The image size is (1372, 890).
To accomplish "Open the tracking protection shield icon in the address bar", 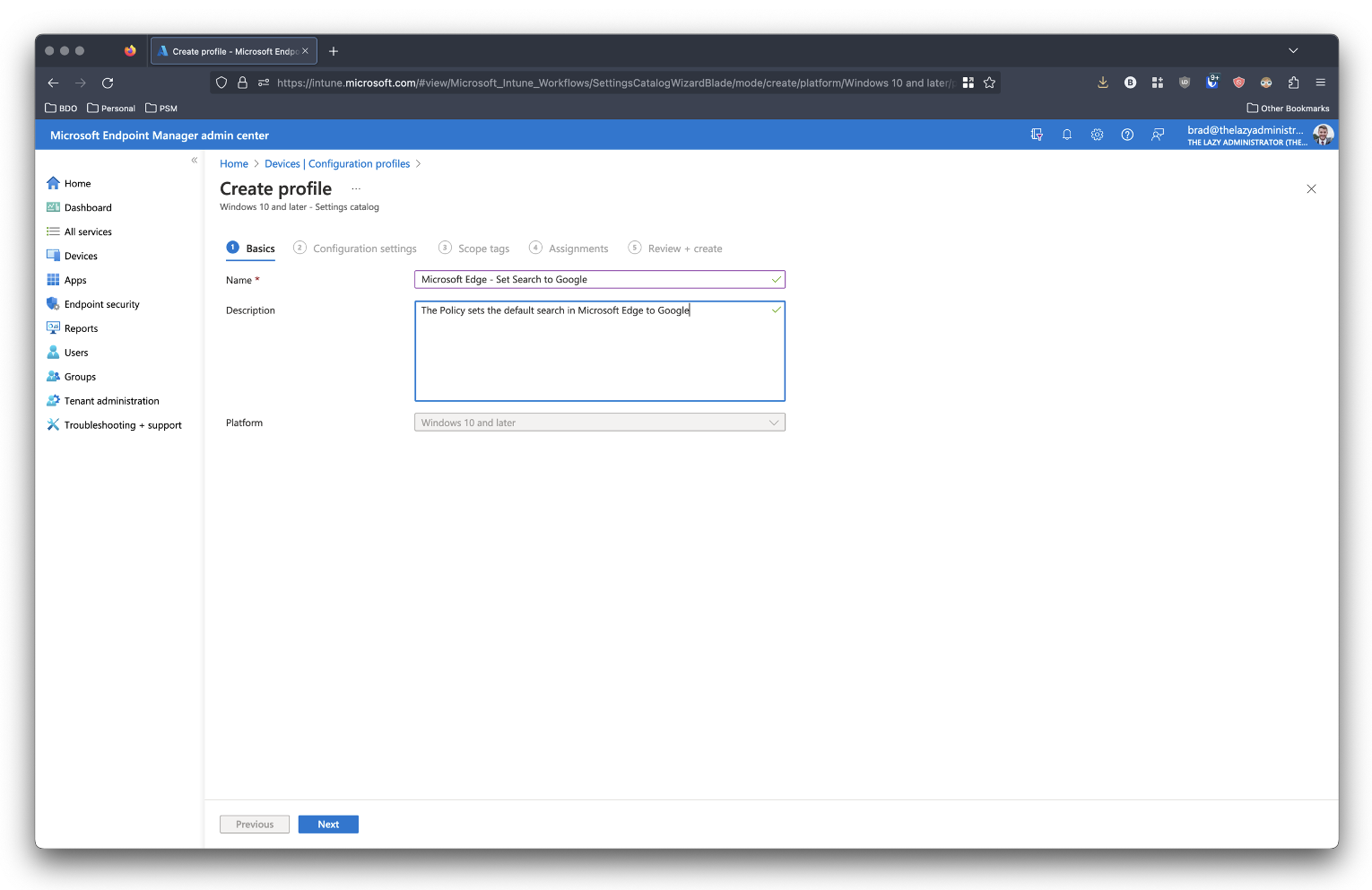I will (221, 83).
